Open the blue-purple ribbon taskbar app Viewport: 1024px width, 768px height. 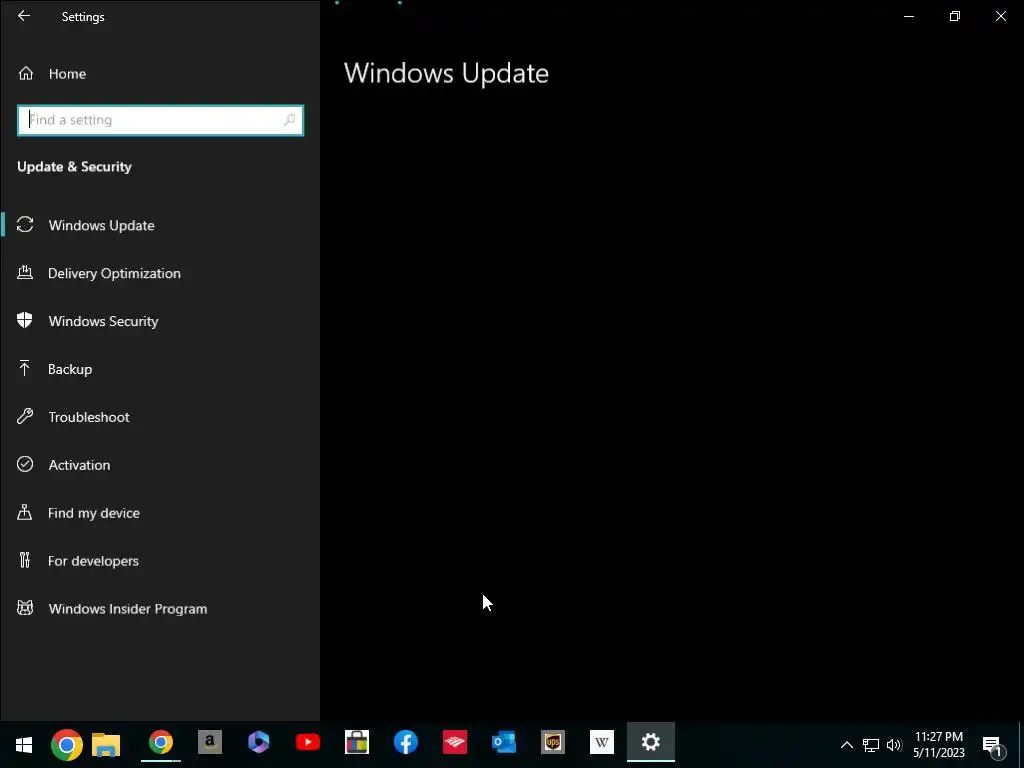click(x=259, y=742)
